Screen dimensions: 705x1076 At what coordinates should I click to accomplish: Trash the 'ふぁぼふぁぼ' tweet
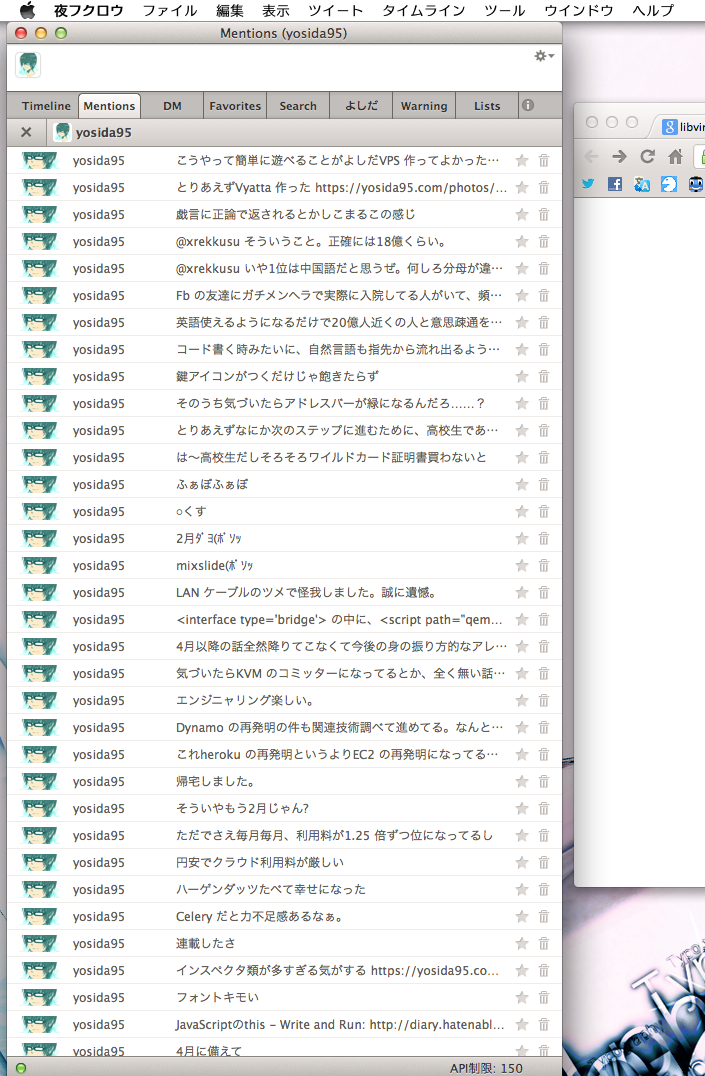(544, 484)
